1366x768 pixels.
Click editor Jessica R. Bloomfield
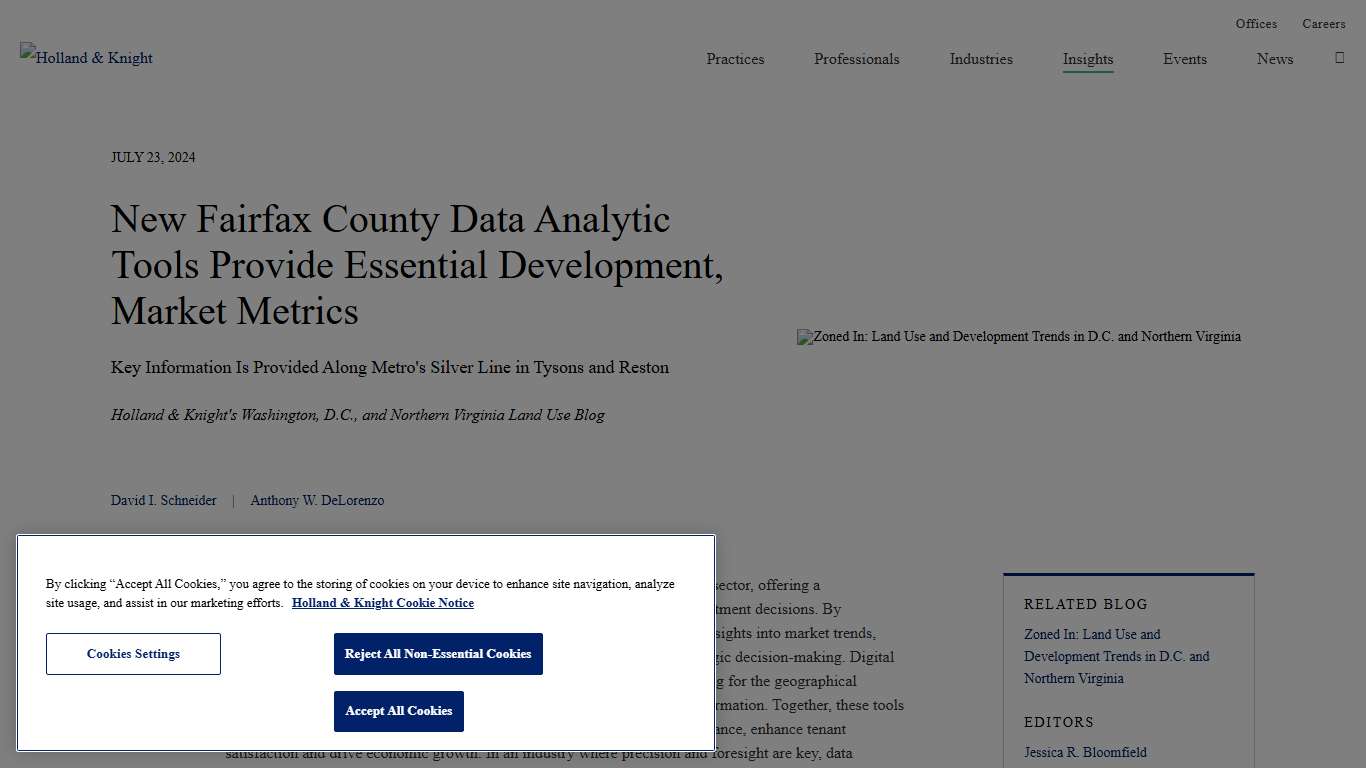pos(1086,752)
